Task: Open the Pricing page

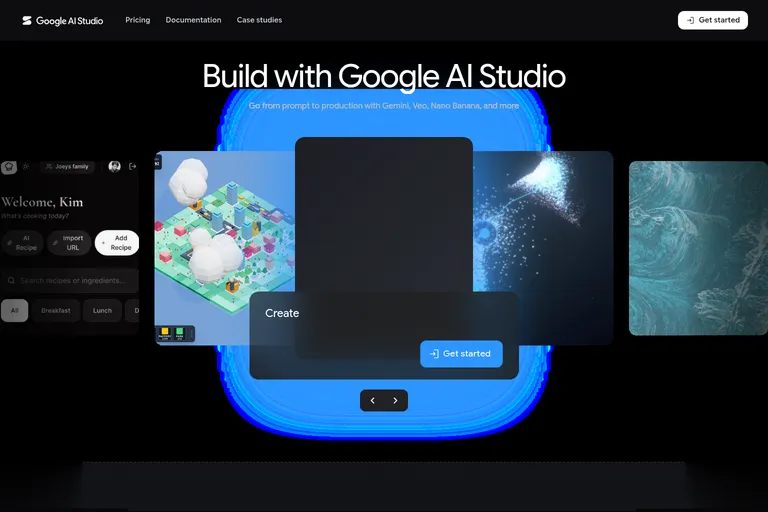Action: click(138, 20)
